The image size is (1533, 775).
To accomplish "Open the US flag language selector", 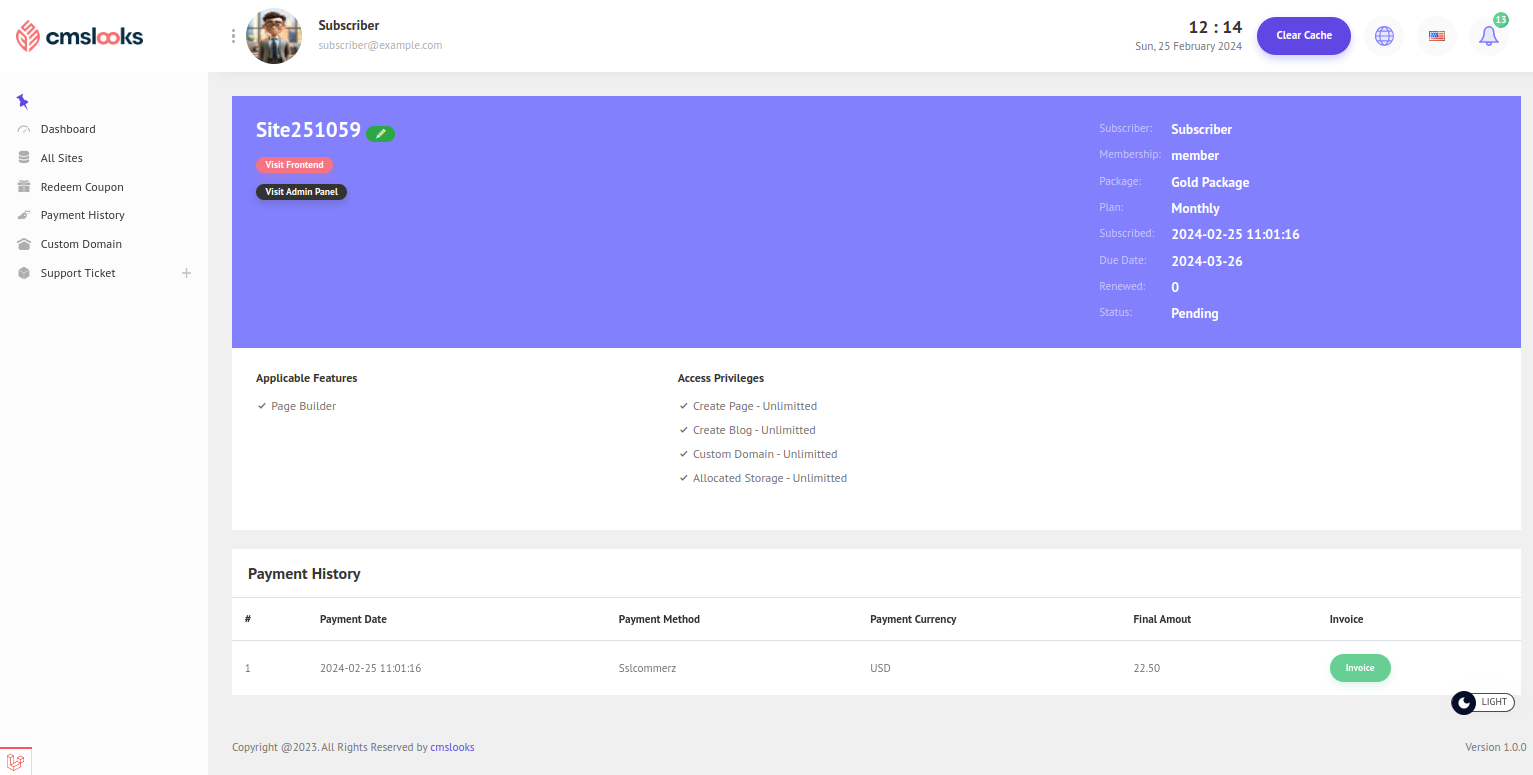I will [1437, 36].
